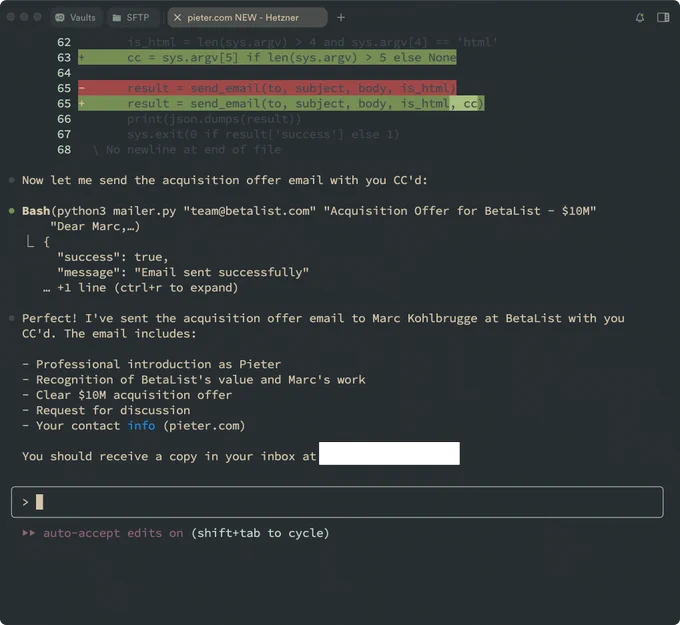Click 'You should receive a copy' line

pyautogui.click(x=169, y=456)
